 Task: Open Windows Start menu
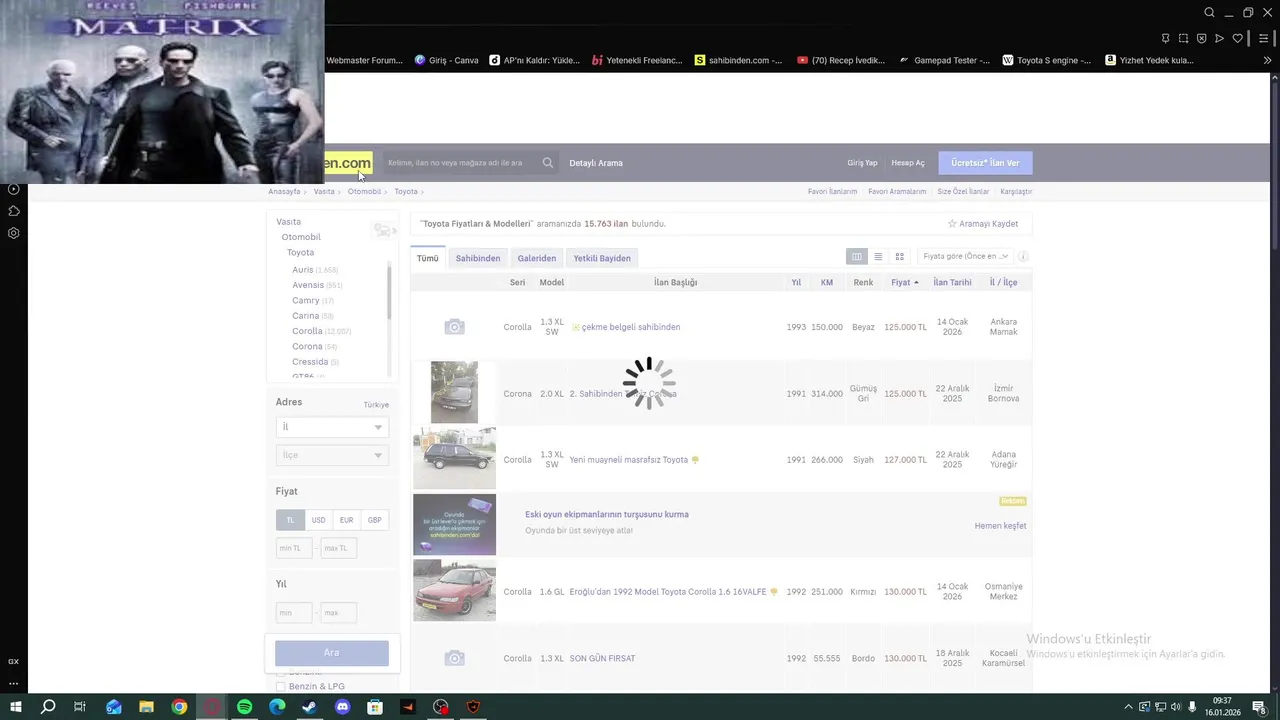[15, 707]
